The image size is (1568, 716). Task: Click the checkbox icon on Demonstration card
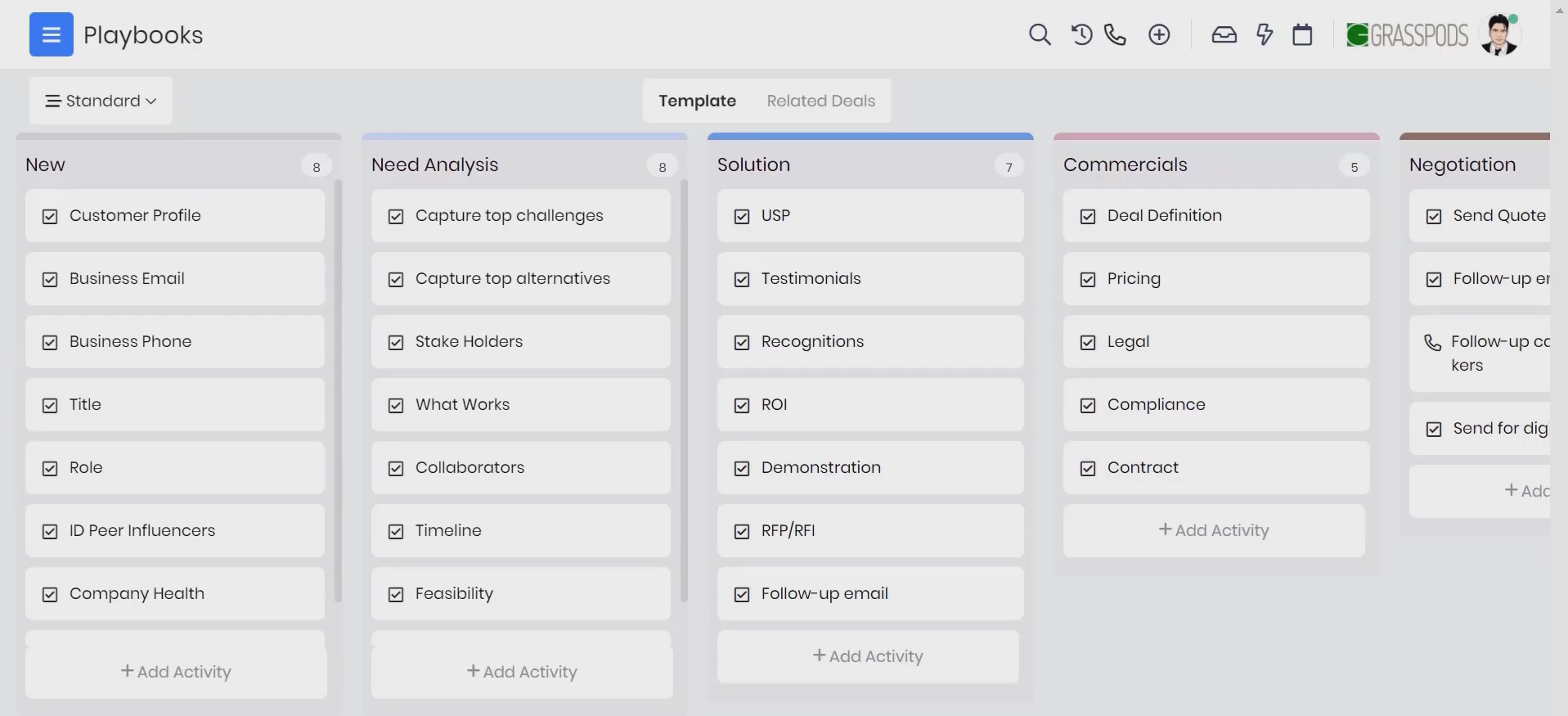[x=742, y=468]
